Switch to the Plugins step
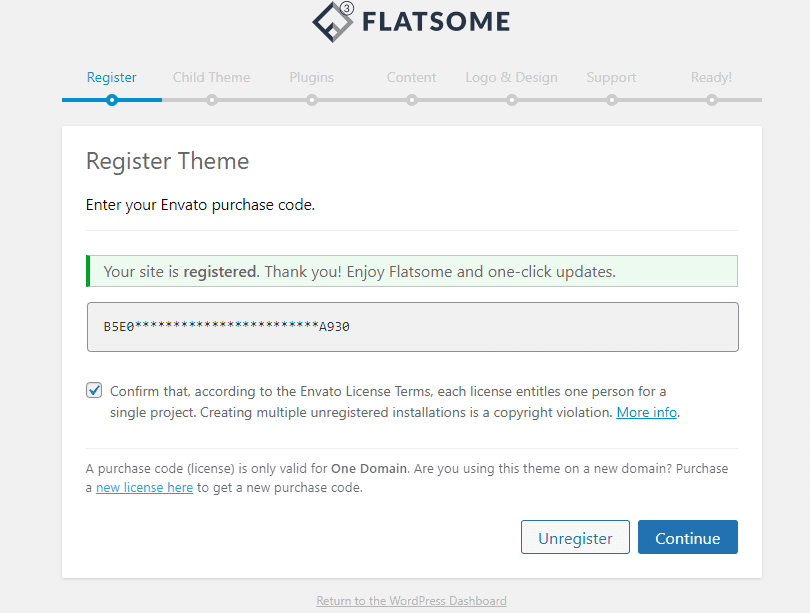The height and width of the screenshot is (613, 810). pyautogui.click(x=311, y=77)
